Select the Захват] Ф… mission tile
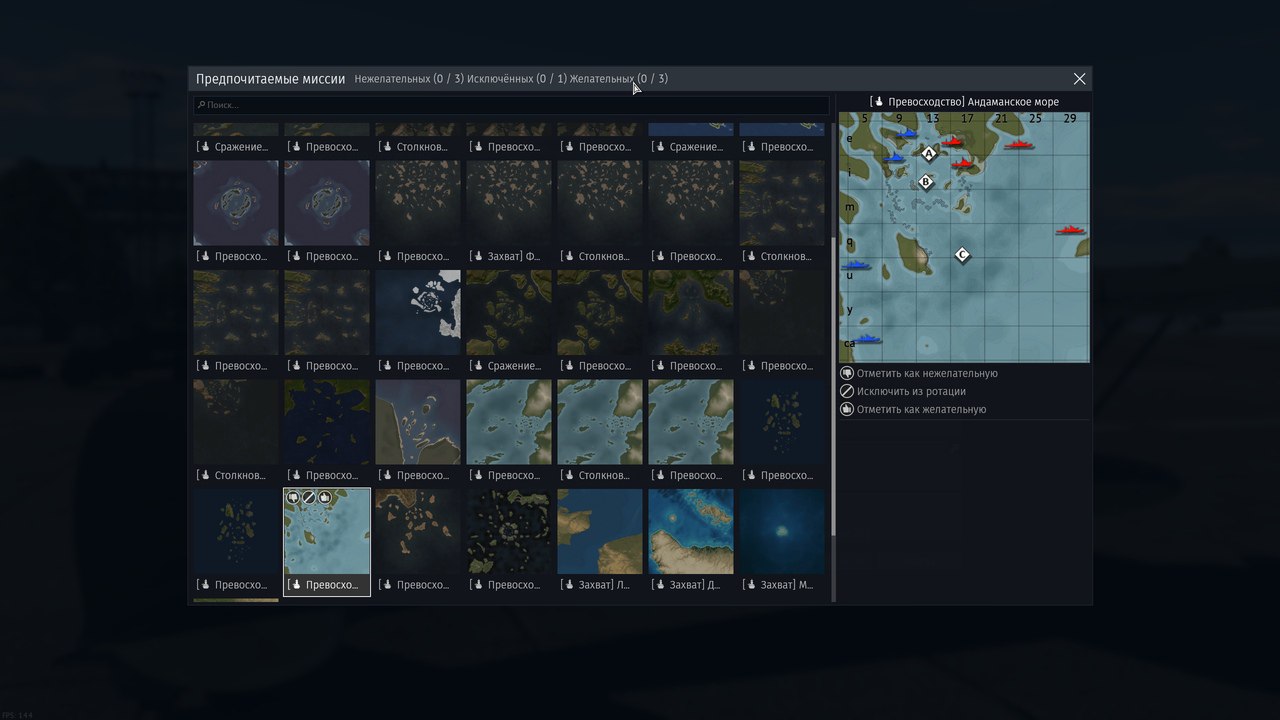 click(x=508, y=211)
